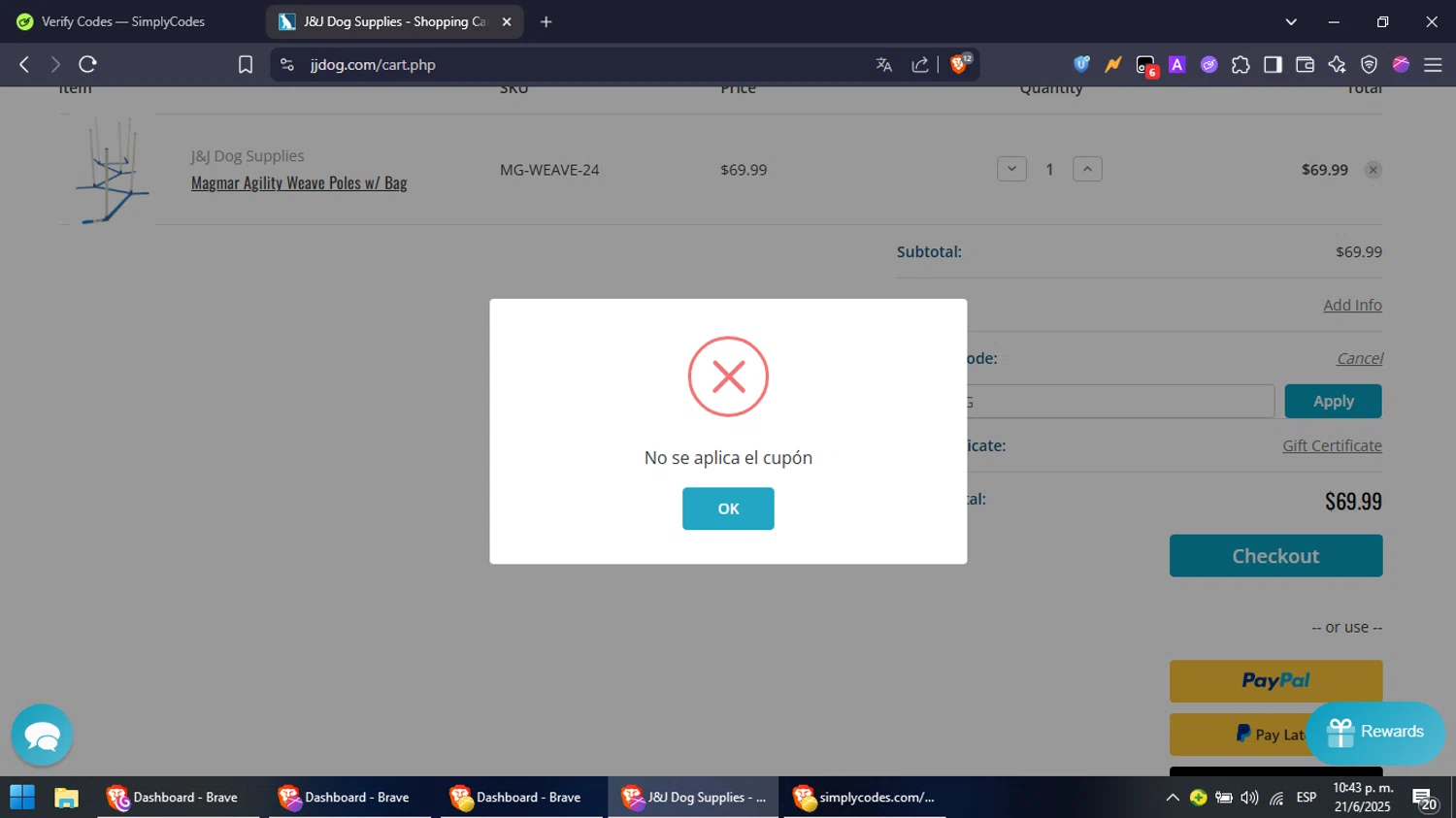Screen dimensions: 1456x818
Task: Open notification center with 20 badge
Action: click(x=1425, y=799)
